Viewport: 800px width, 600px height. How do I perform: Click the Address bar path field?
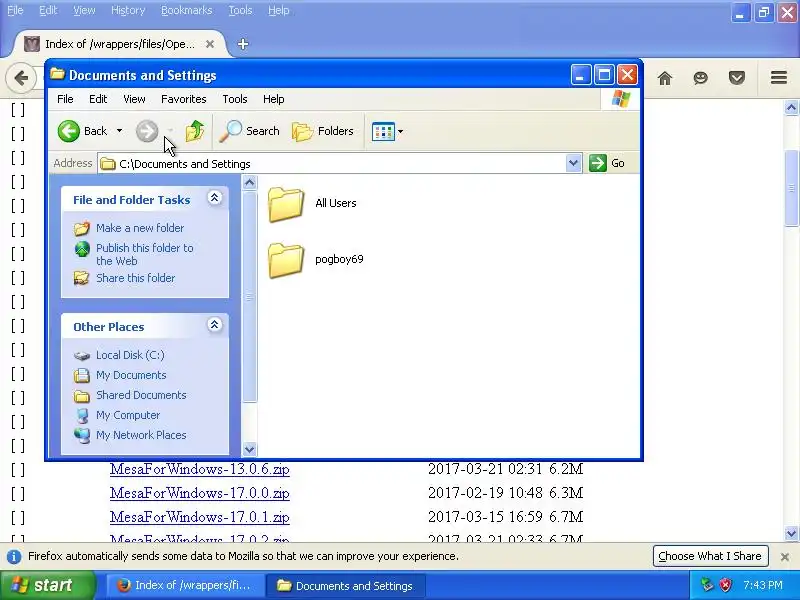tap(332, 164)
